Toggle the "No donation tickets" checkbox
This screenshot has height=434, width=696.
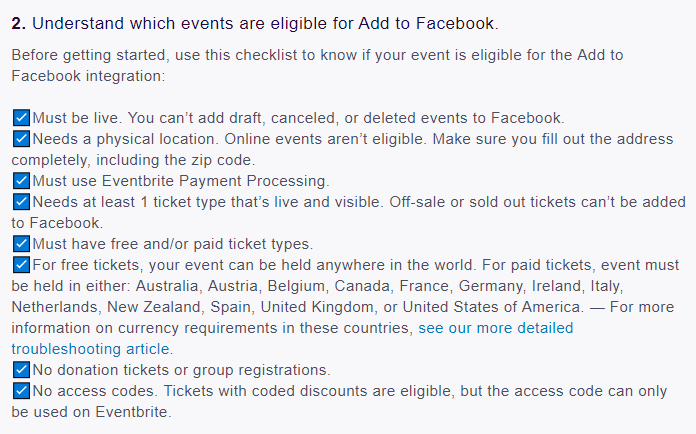pyautogui.click(x=21, y=370)
